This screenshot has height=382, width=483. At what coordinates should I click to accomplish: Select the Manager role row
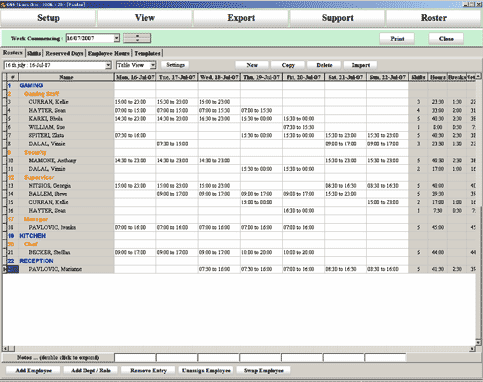click(36, 219)
